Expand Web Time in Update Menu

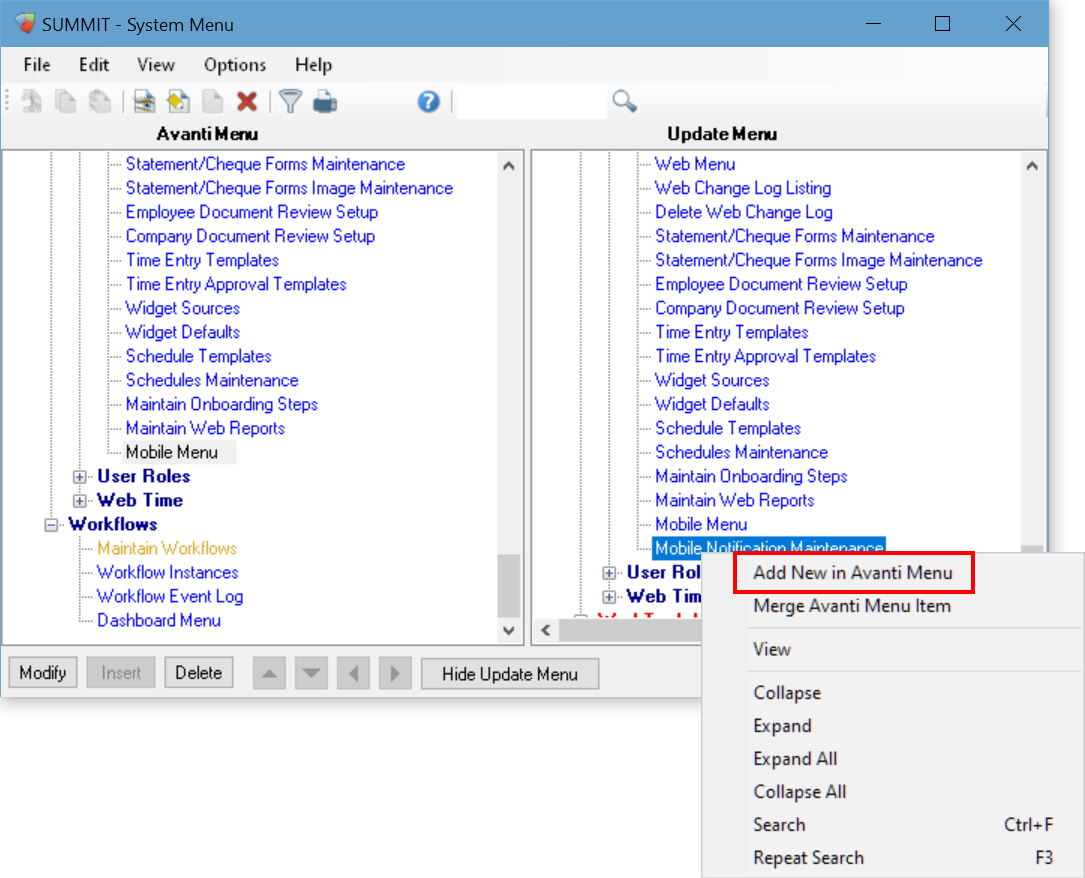tap(609, 597)
